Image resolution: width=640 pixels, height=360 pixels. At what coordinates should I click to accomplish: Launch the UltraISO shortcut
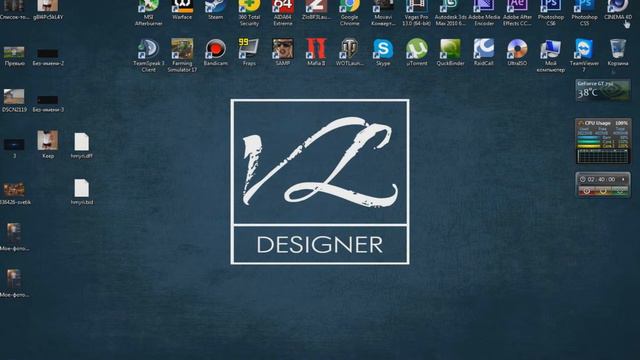point(517,52)
